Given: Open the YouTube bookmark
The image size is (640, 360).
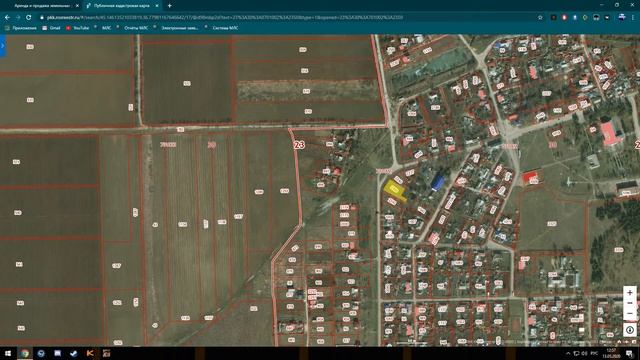Looking at the screenshot, I should pyautogui.click(x=77, y=28).
